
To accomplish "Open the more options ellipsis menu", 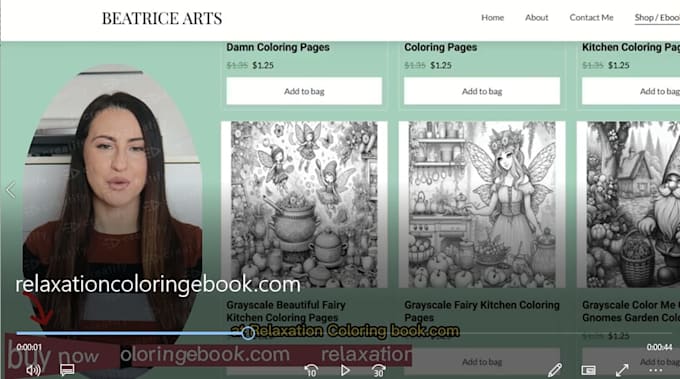I will (x=655, y=370).
